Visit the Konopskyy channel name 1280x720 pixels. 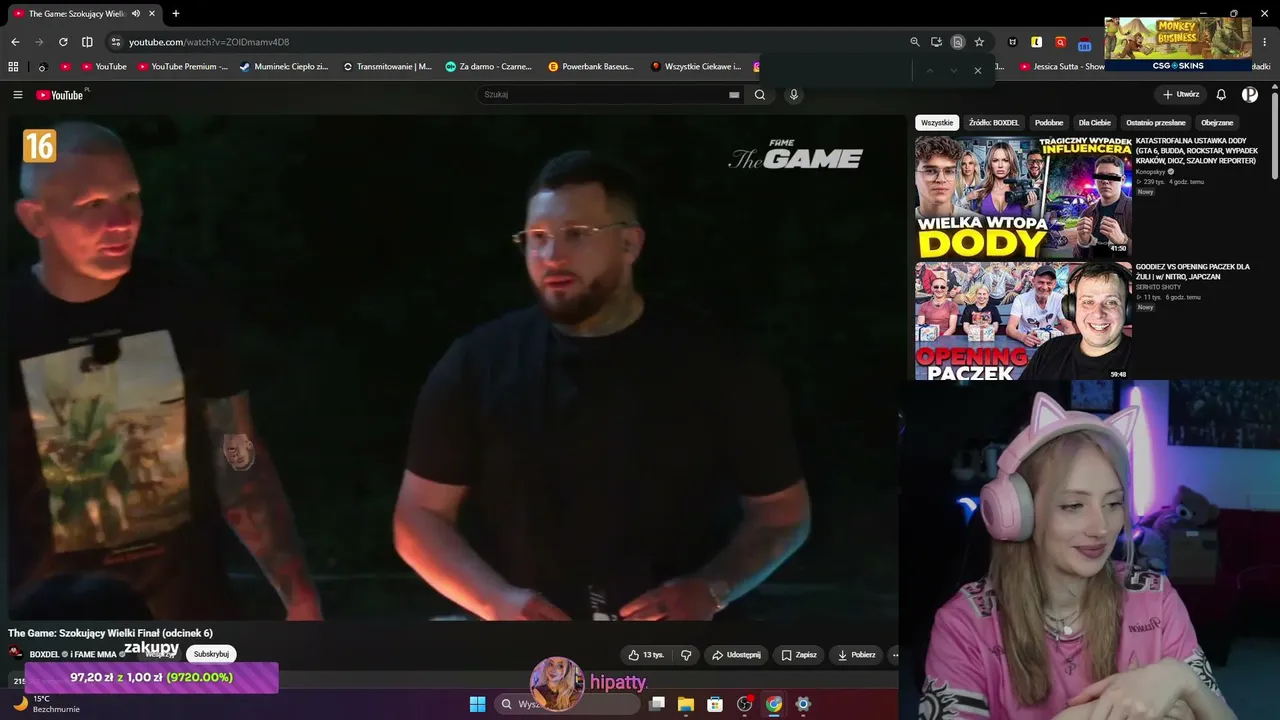1151,172
